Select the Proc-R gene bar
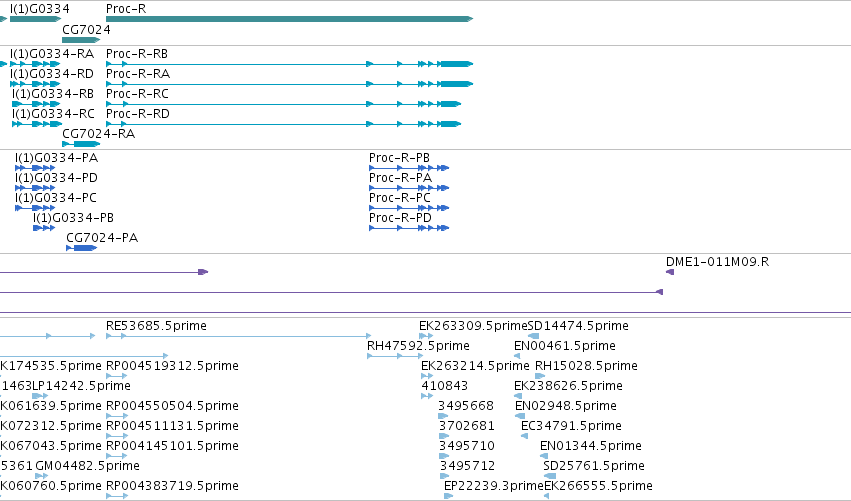 pyautogui.click(x=289, y=19)
